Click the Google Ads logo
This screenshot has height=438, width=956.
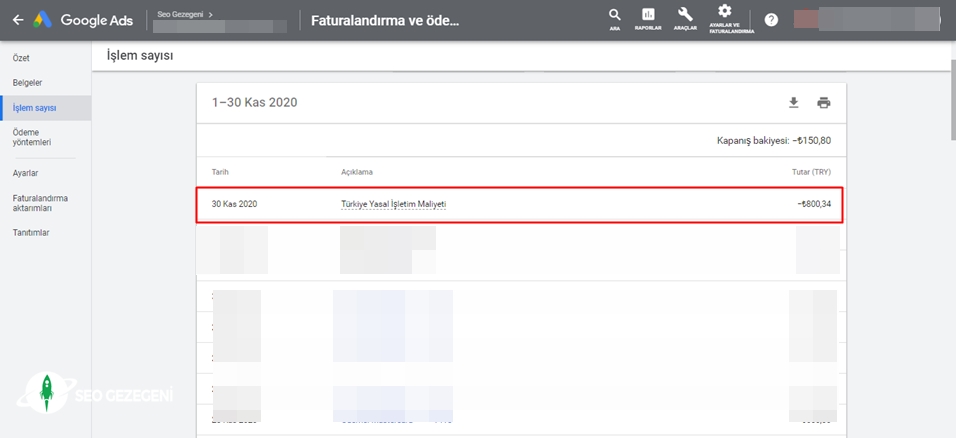point(83,20)
